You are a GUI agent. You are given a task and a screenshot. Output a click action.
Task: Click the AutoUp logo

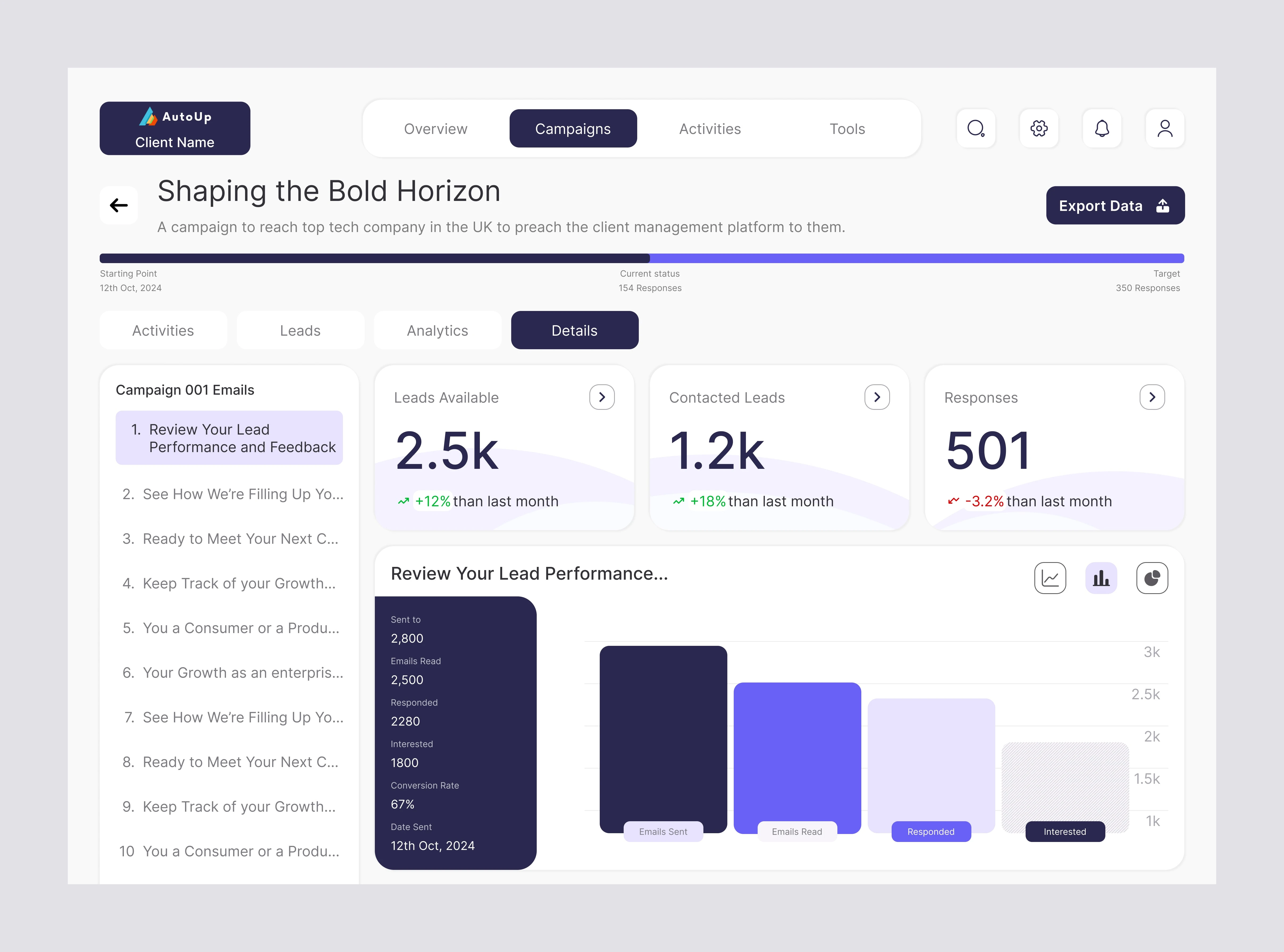point(175,117)
